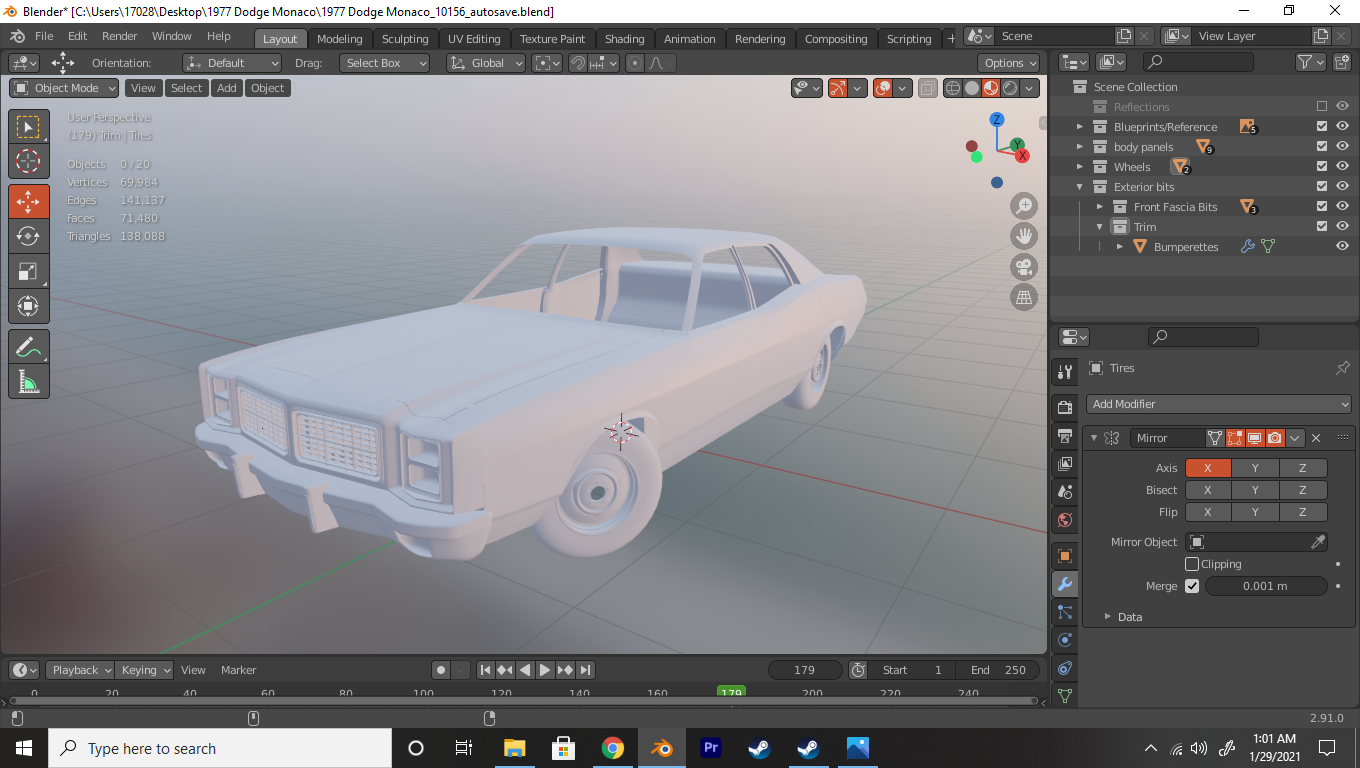Enable Clipping checkbox in Mirror modifier
The width and height of the screenshot is (1360, 768).
[x=1192, y=564]
